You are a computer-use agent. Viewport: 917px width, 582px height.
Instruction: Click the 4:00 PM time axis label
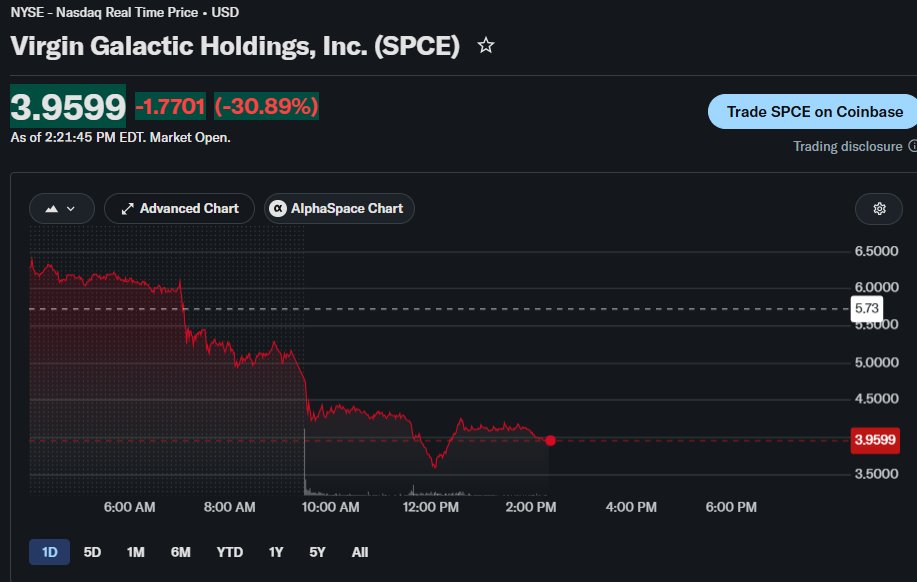click(631, 507)
